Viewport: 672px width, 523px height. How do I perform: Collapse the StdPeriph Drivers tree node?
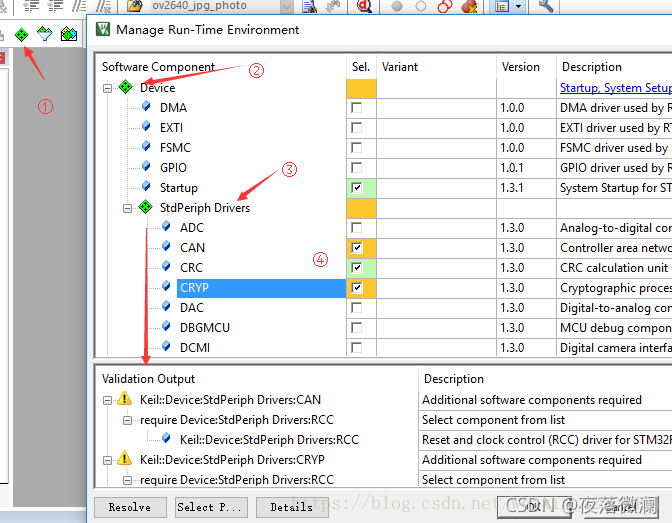coord(127,208)
